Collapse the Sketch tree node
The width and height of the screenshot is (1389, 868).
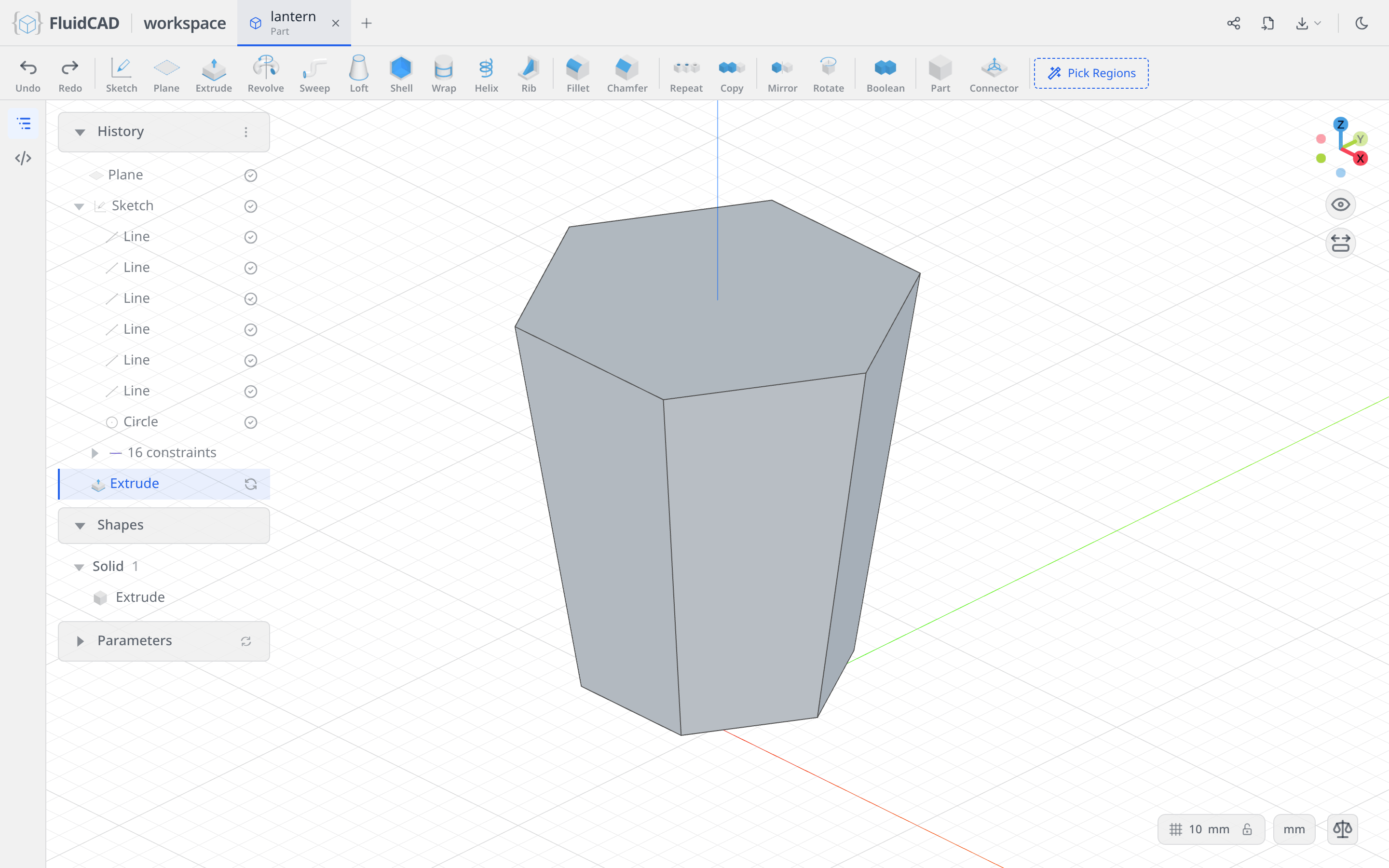[79, 206]
